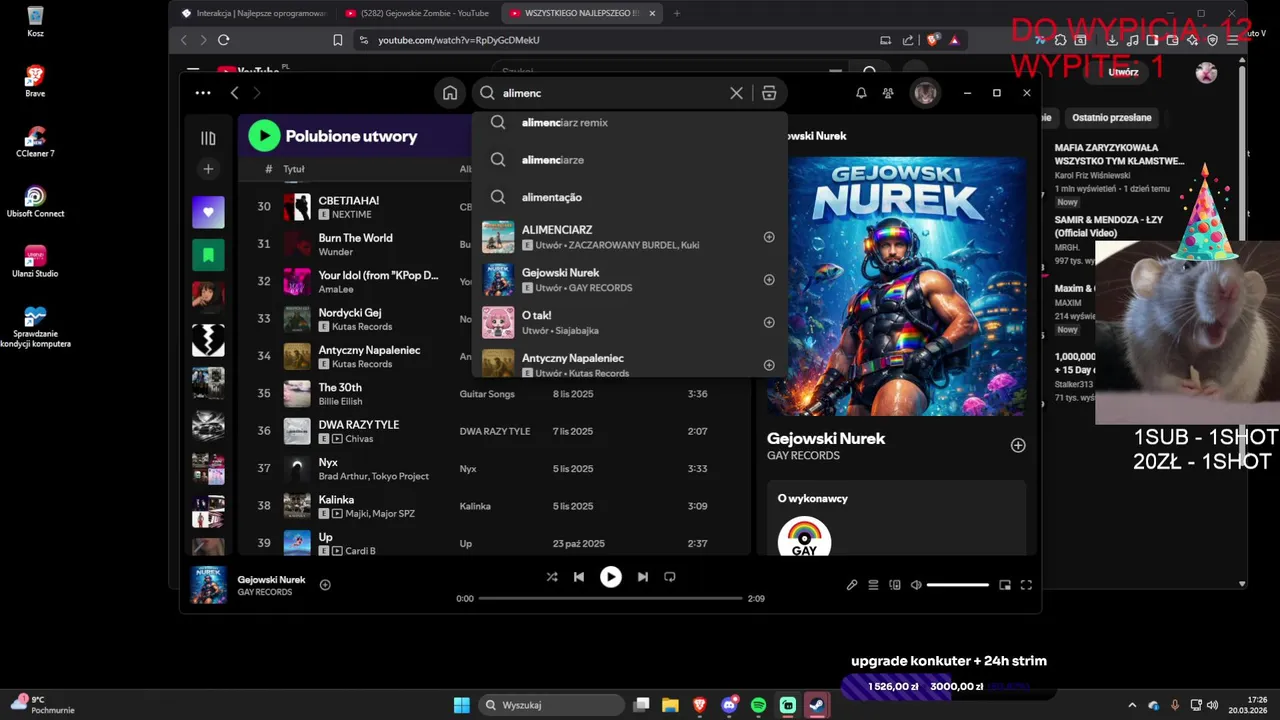Select 'Ostatnio przesłane' chip on YouTube
Image resolution: width=1280 pixels, height=720 pixels.
[1111, 117]
